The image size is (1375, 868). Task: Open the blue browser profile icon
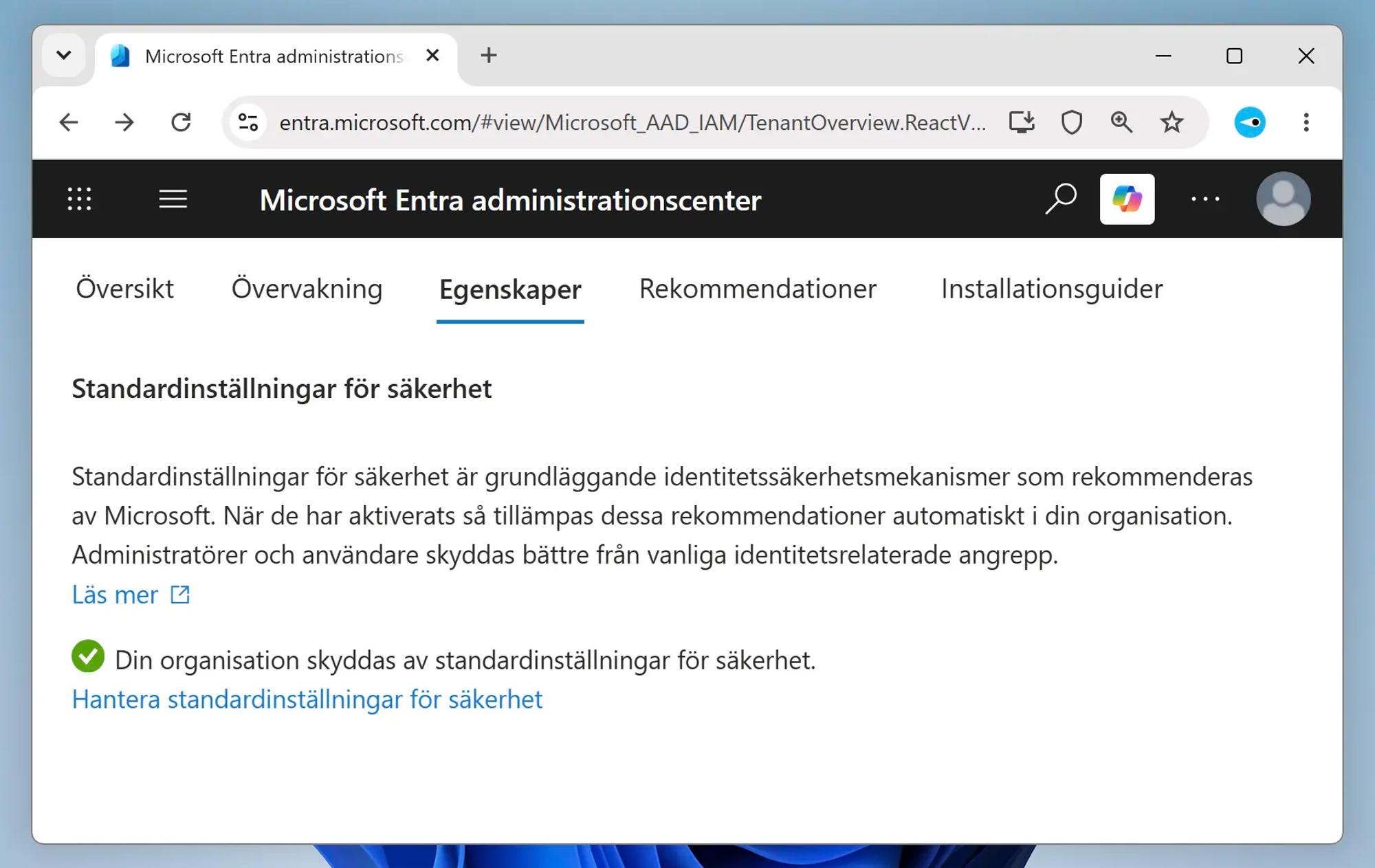click(1250, 122)
